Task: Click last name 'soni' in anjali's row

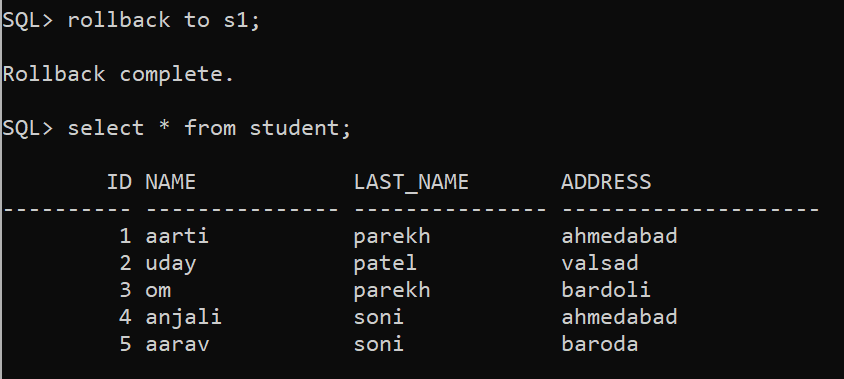Action: pos(378,317)
